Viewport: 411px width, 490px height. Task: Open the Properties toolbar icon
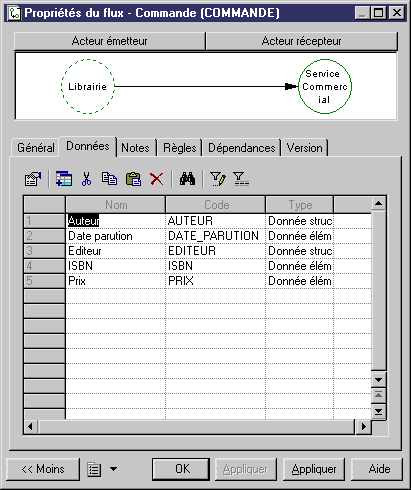pyautogui.click(x=33, y=179)
